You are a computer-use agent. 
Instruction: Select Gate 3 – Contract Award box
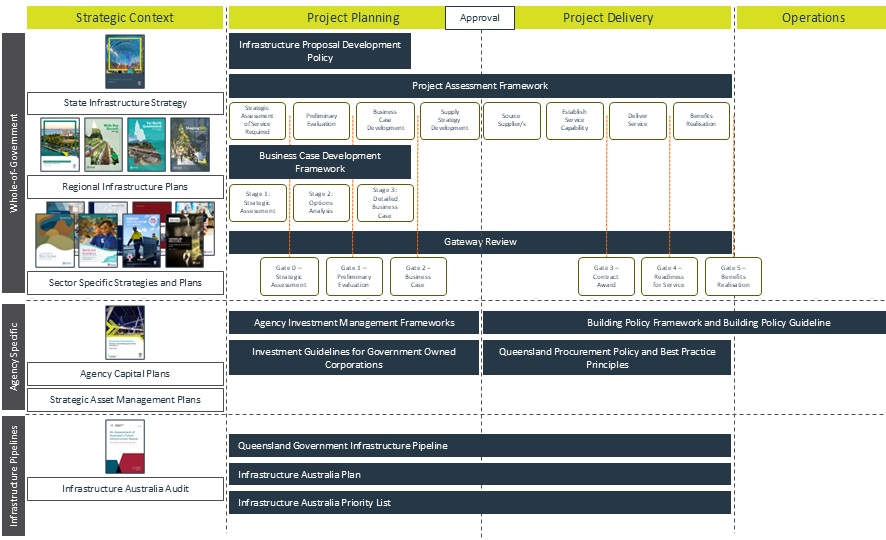(606, 277)
